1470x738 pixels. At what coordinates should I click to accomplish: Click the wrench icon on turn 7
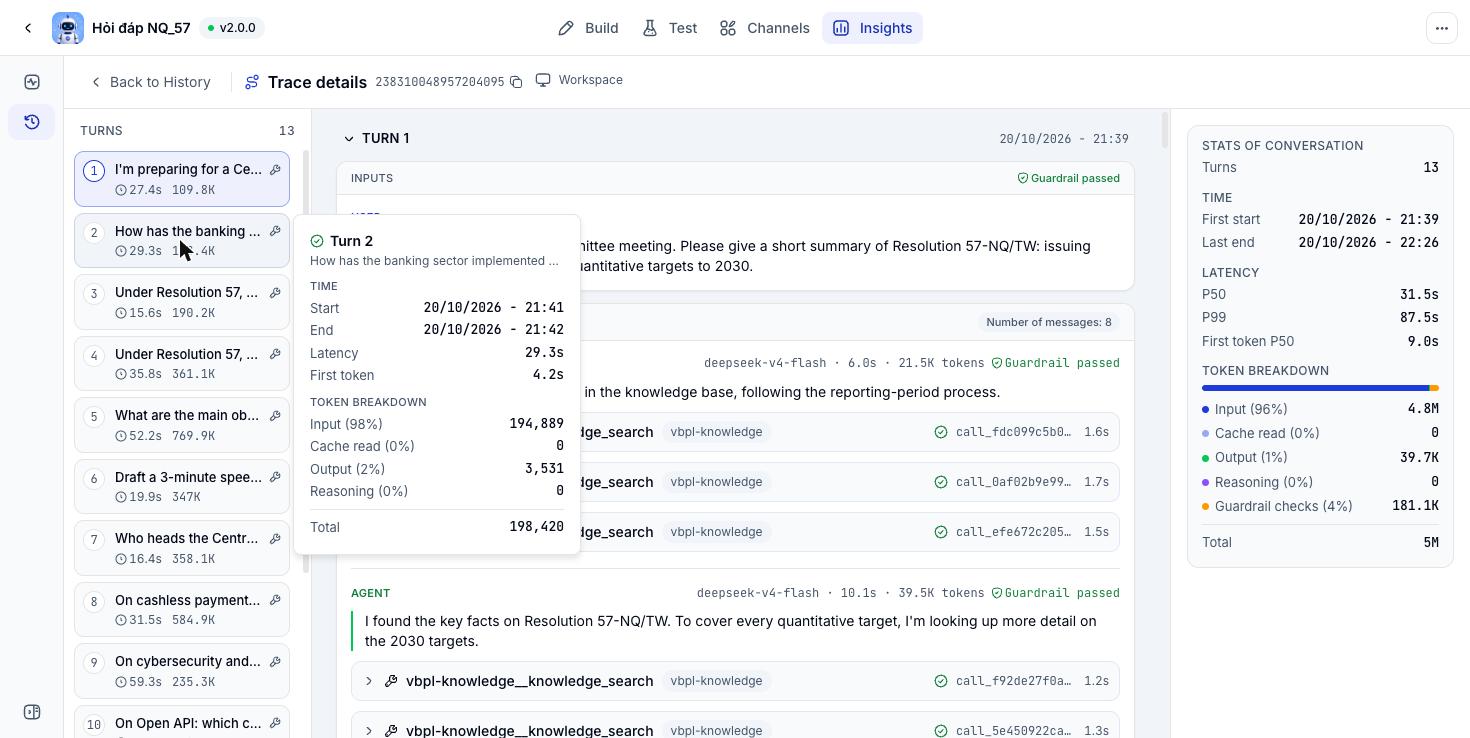(x=275, y=539)
